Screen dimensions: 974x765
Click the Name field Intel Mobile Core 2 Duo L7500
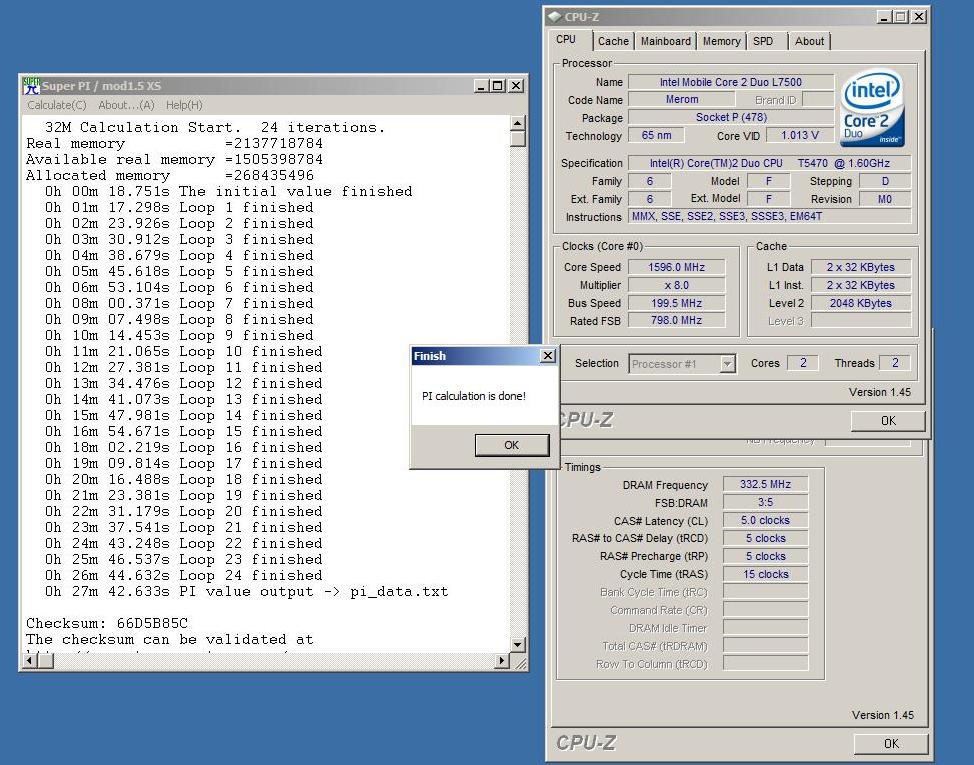pyautogui.click(x=730, y=82)
